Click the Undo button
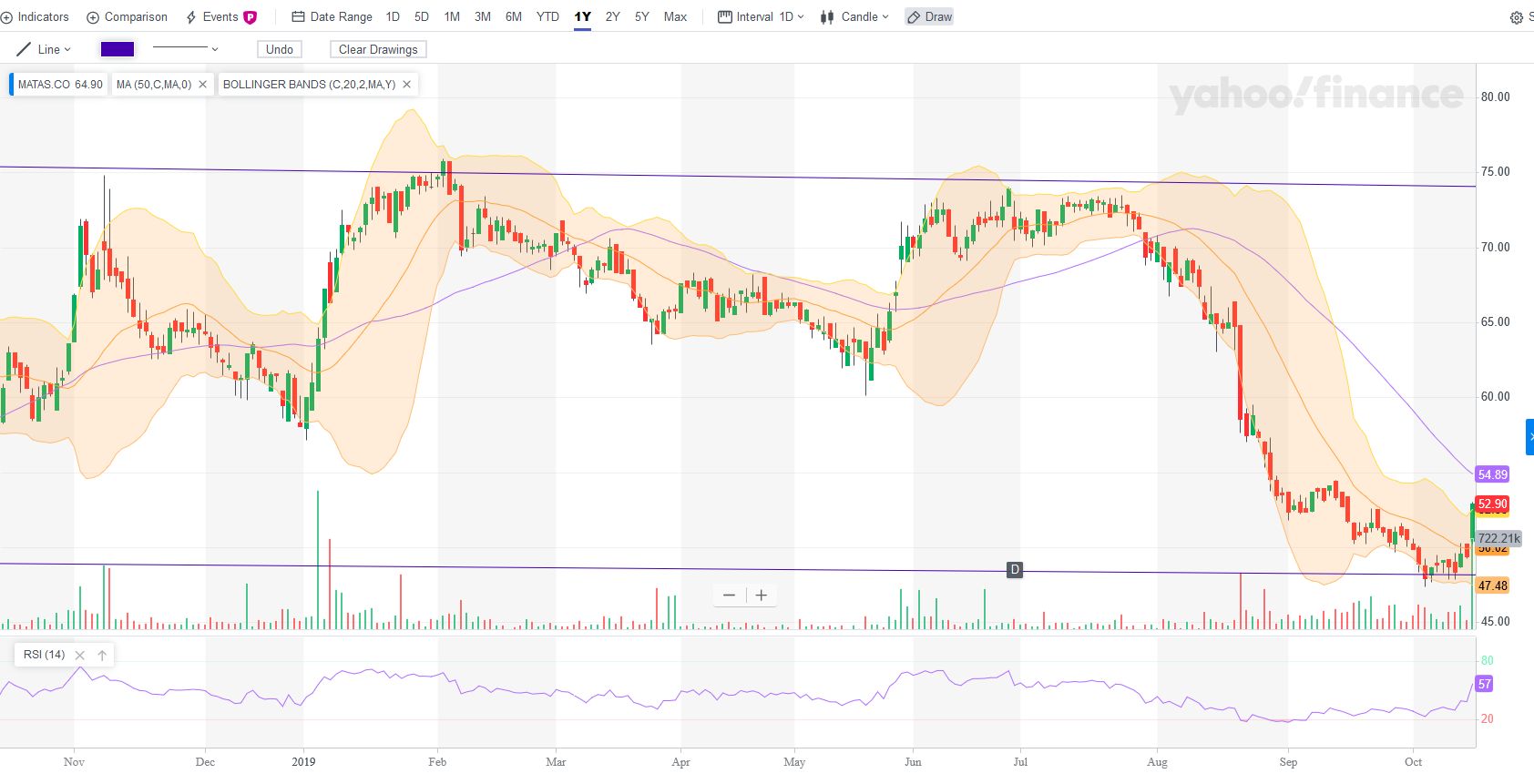 [280, 49]
